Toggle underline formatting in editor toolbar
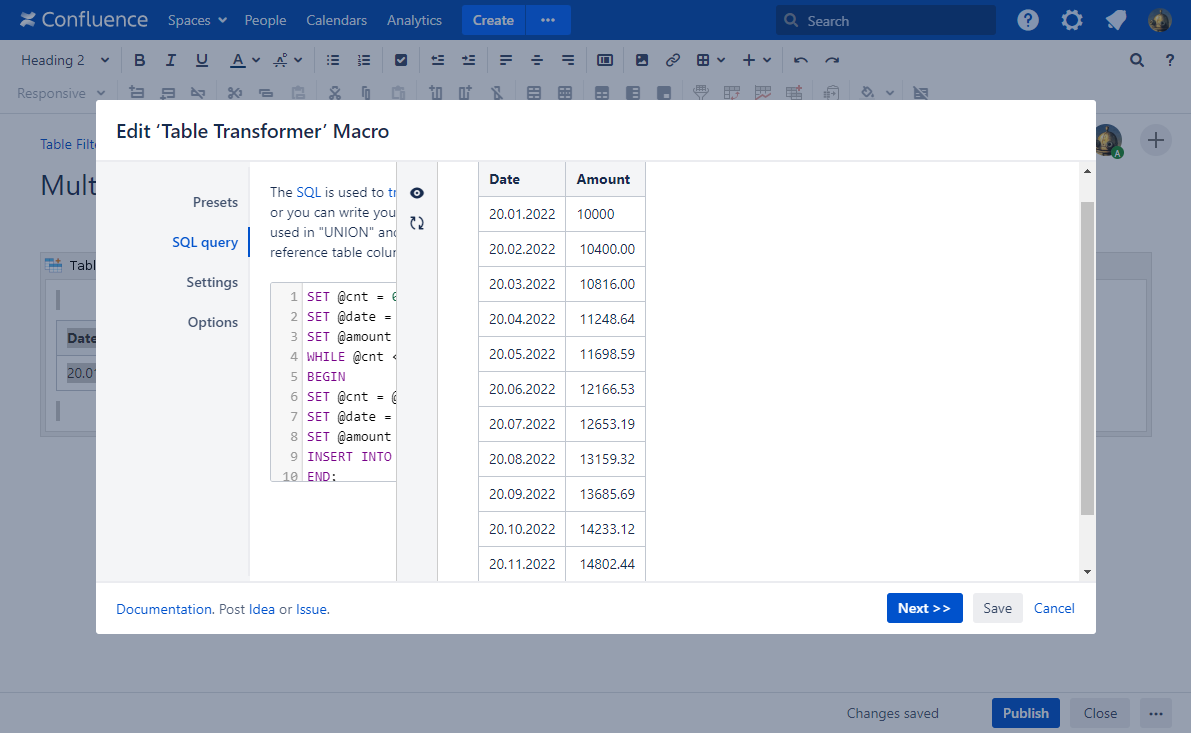 click(x=201, y=60)
